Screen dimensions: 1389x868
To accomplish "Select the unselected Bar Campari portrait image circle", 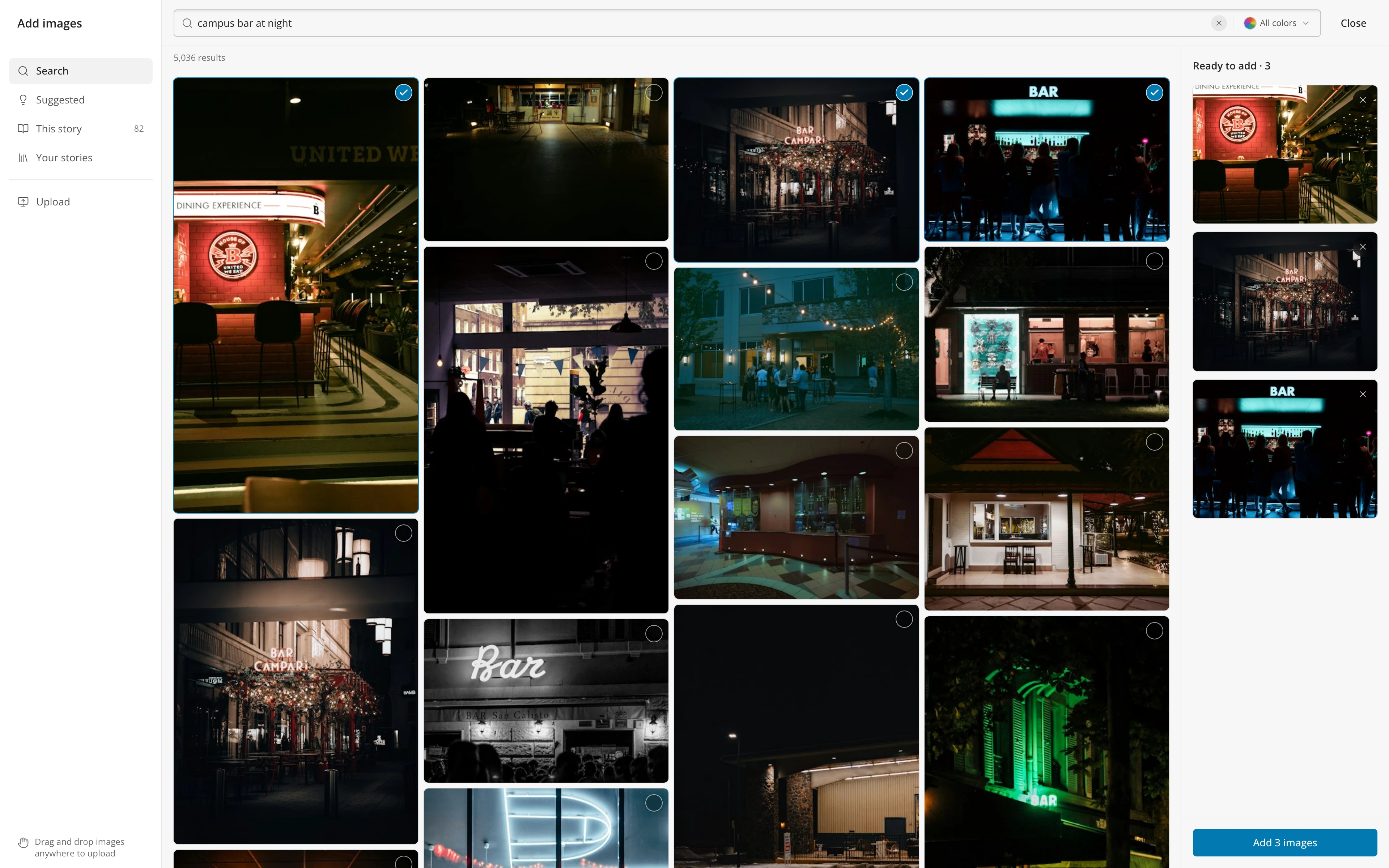I will (x=404, y=533).
